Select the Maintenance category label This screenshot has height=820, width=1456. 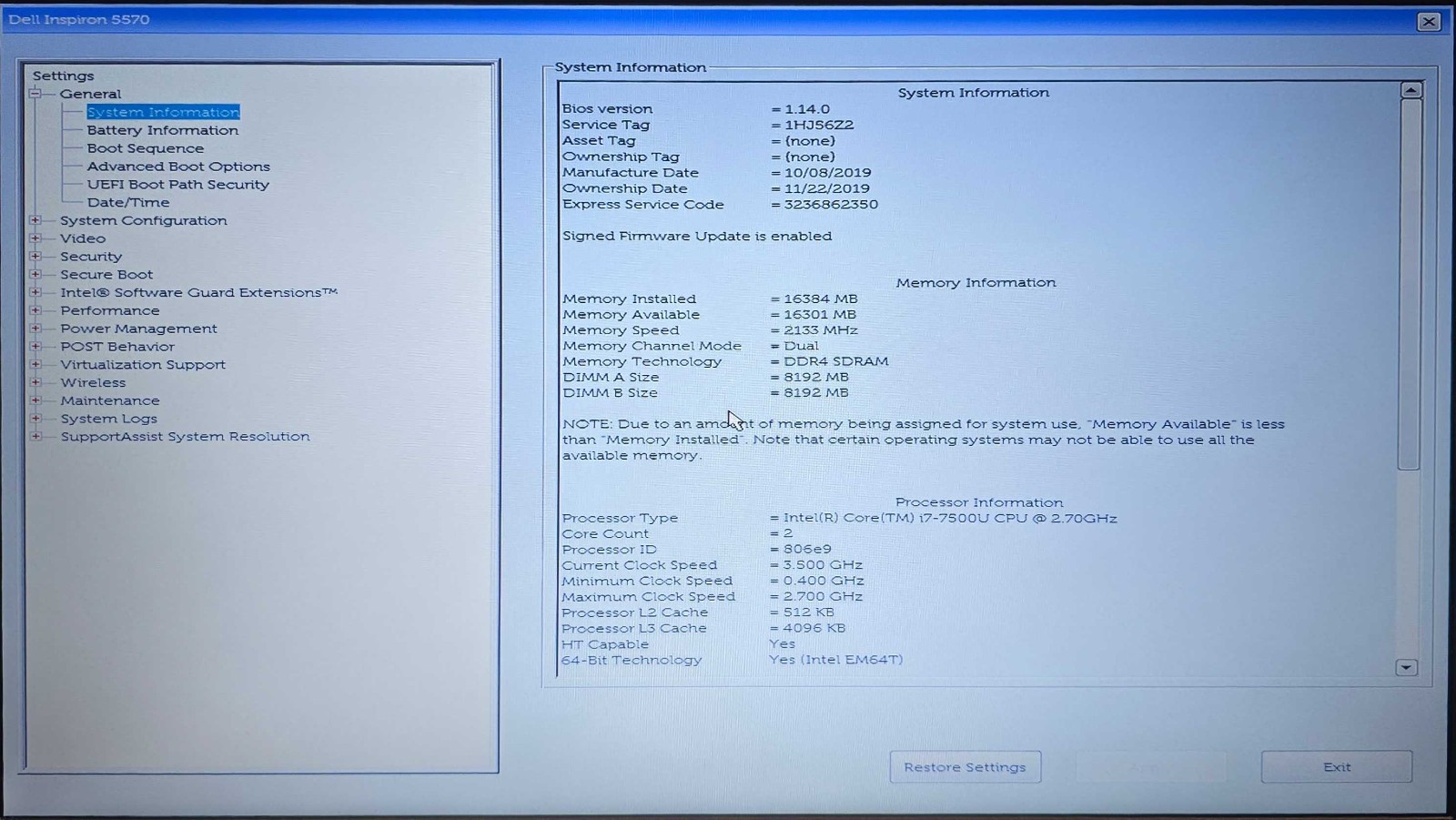coord(109,400)
